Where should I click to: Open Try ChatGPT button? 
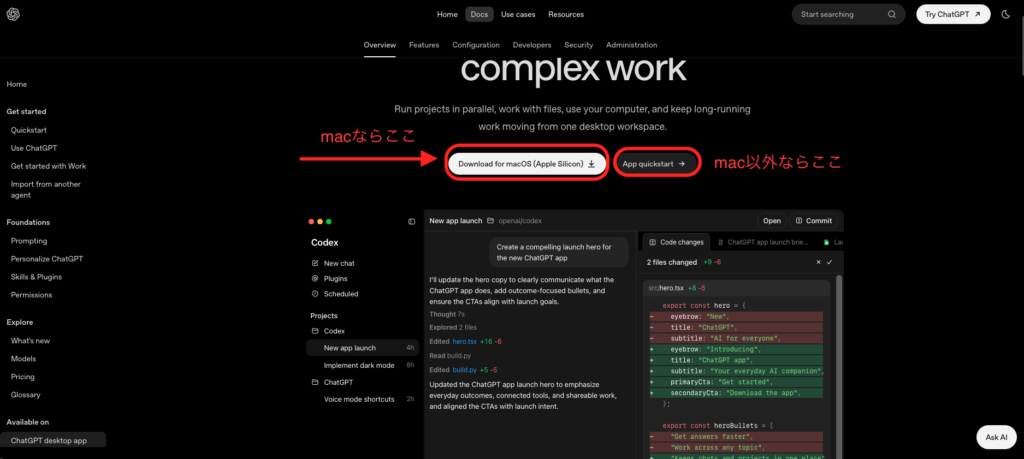click(953, 14)
